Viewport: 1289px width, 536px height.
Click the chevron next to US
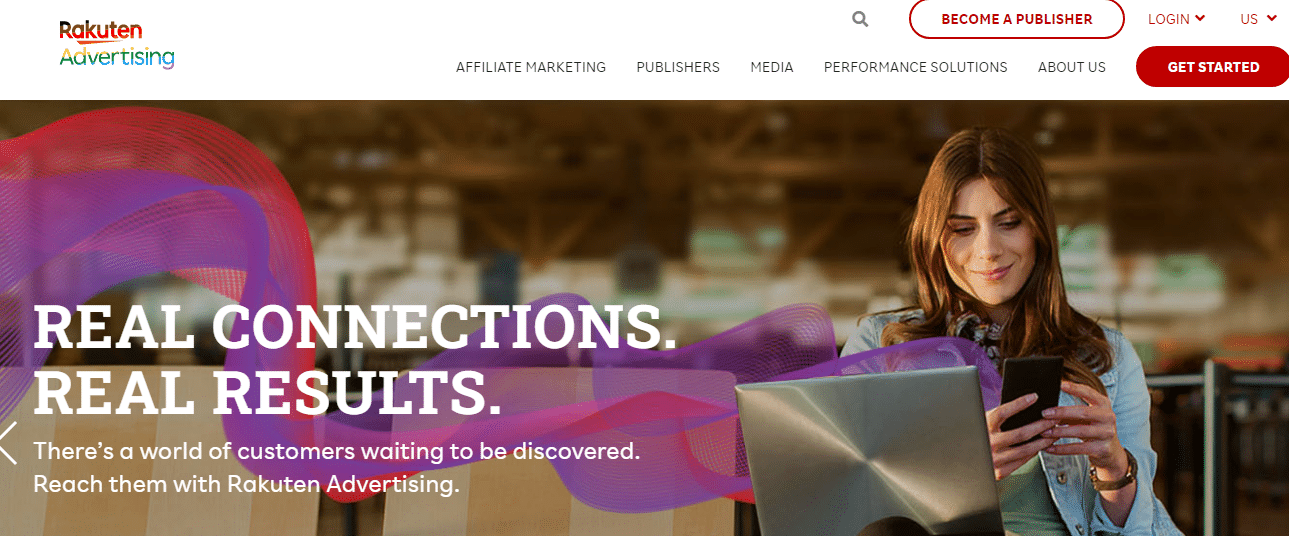click(1272, 18)
